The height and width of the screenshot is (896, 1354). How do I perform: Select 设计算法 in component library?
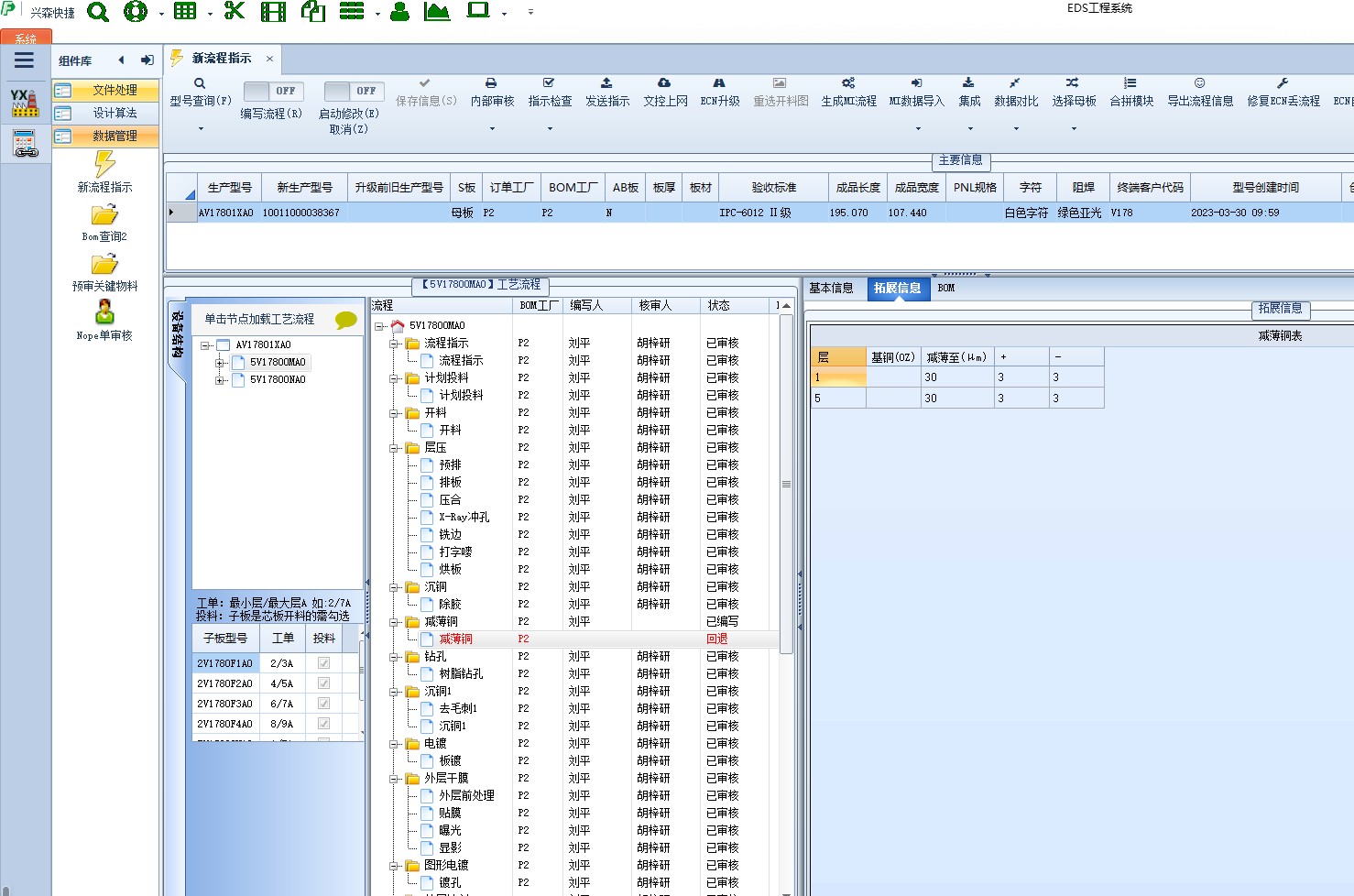click(105, 113)
